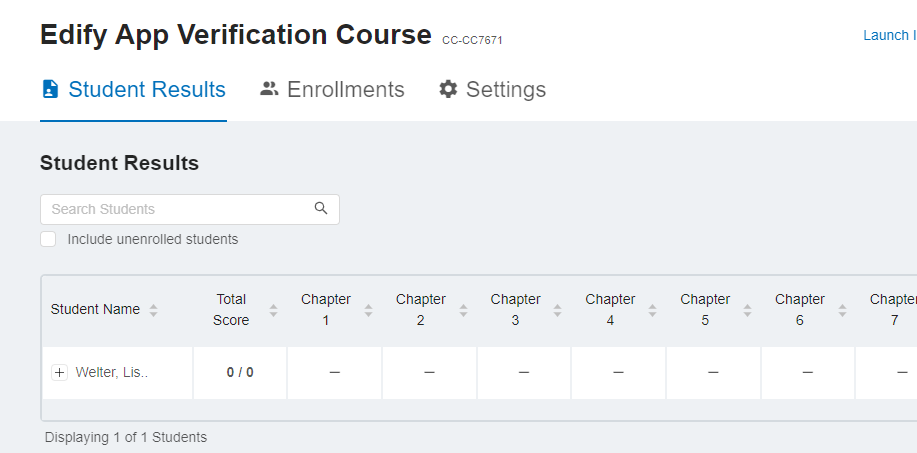Sort Chapter 4 column arrows
This screenshot has width=917, height=453.
tap(652, 310)
